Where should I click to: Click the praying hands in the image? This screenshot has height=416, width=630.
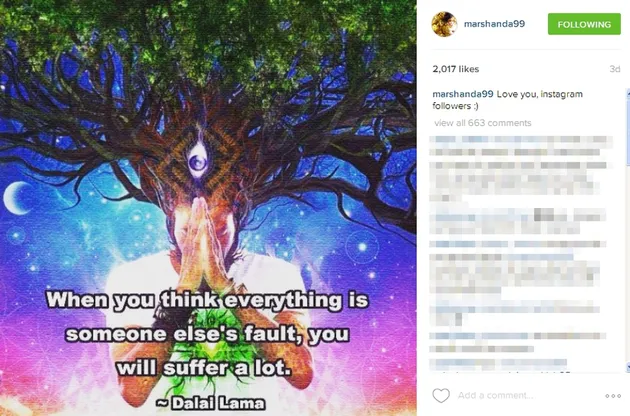[x=202, y=243]
